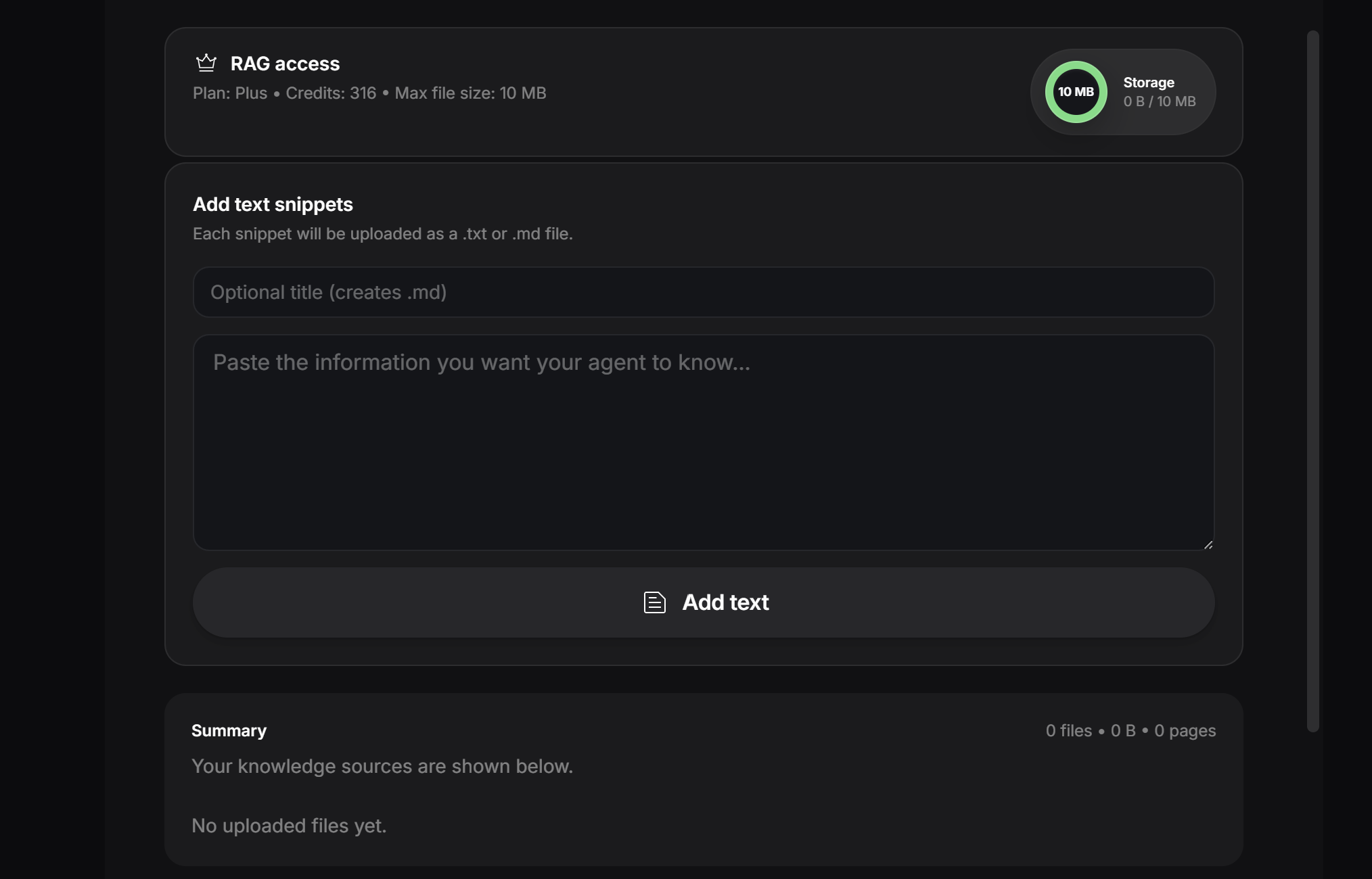Click the snippet upload description text
Screen dimensions: 1372x879
(383, 234)
